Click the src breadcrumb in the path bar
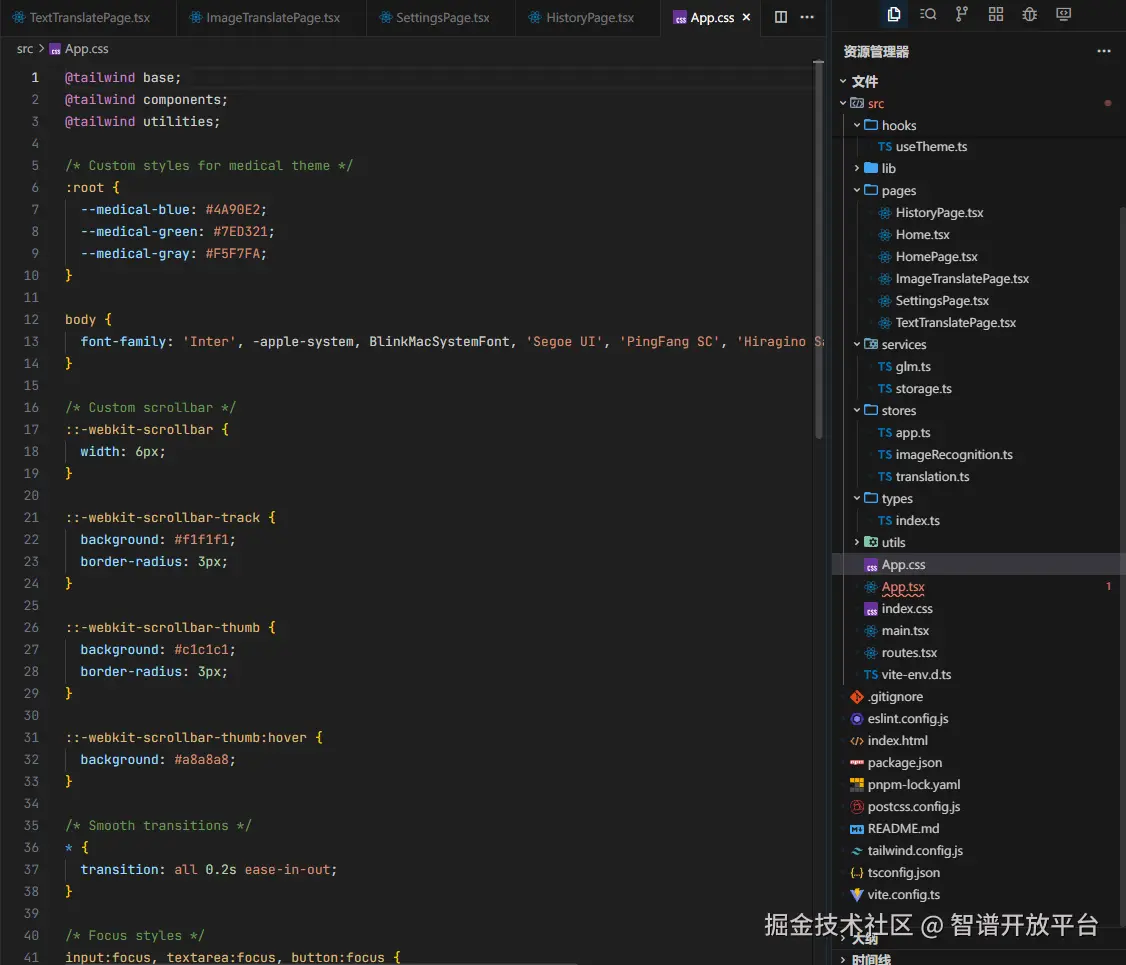1126x965 pixels. coord(25,48)
